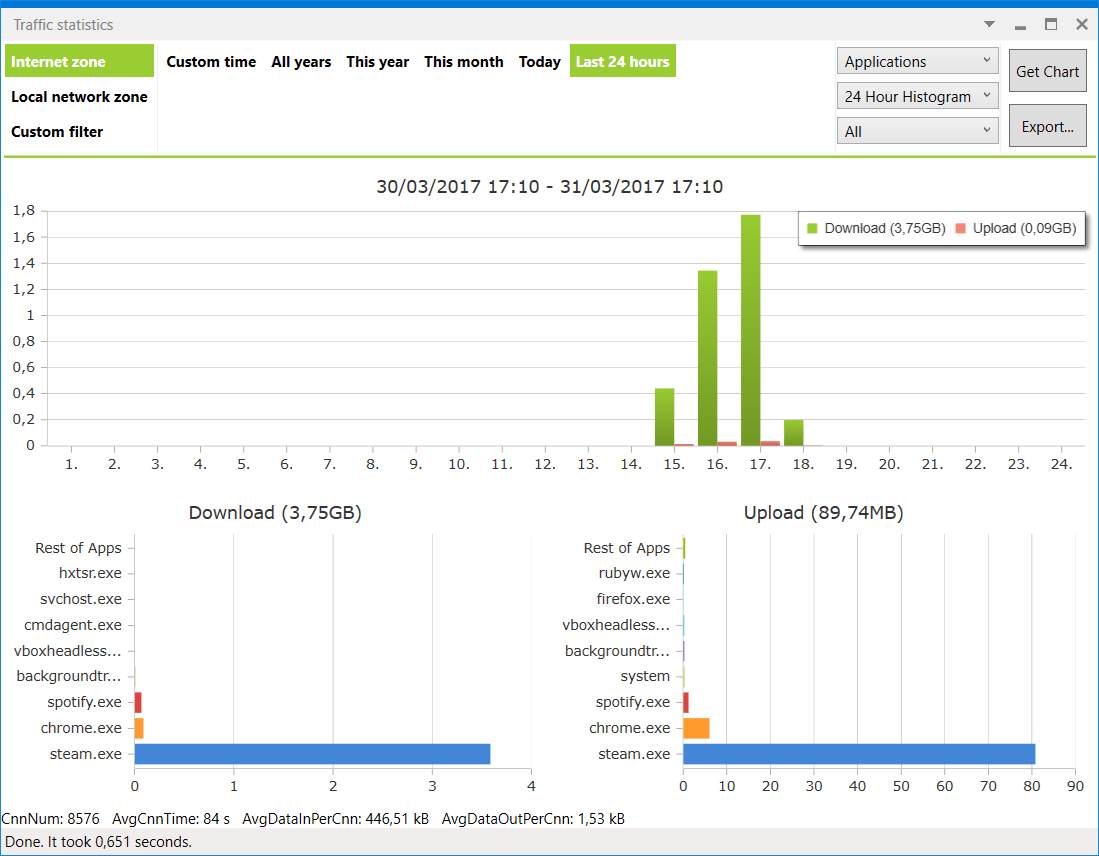
Task: Open the Applications dropdown
Action: point(917,62)
